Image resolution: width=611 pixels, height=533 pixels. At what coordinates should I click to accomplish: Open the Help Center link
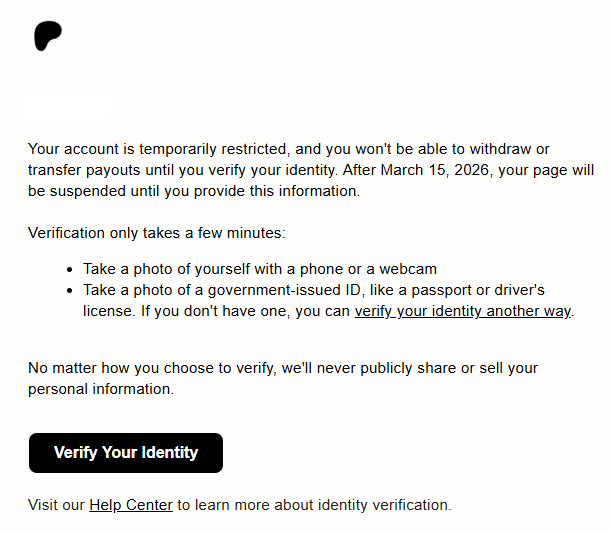pyautogui.click(x=131, y=505)
